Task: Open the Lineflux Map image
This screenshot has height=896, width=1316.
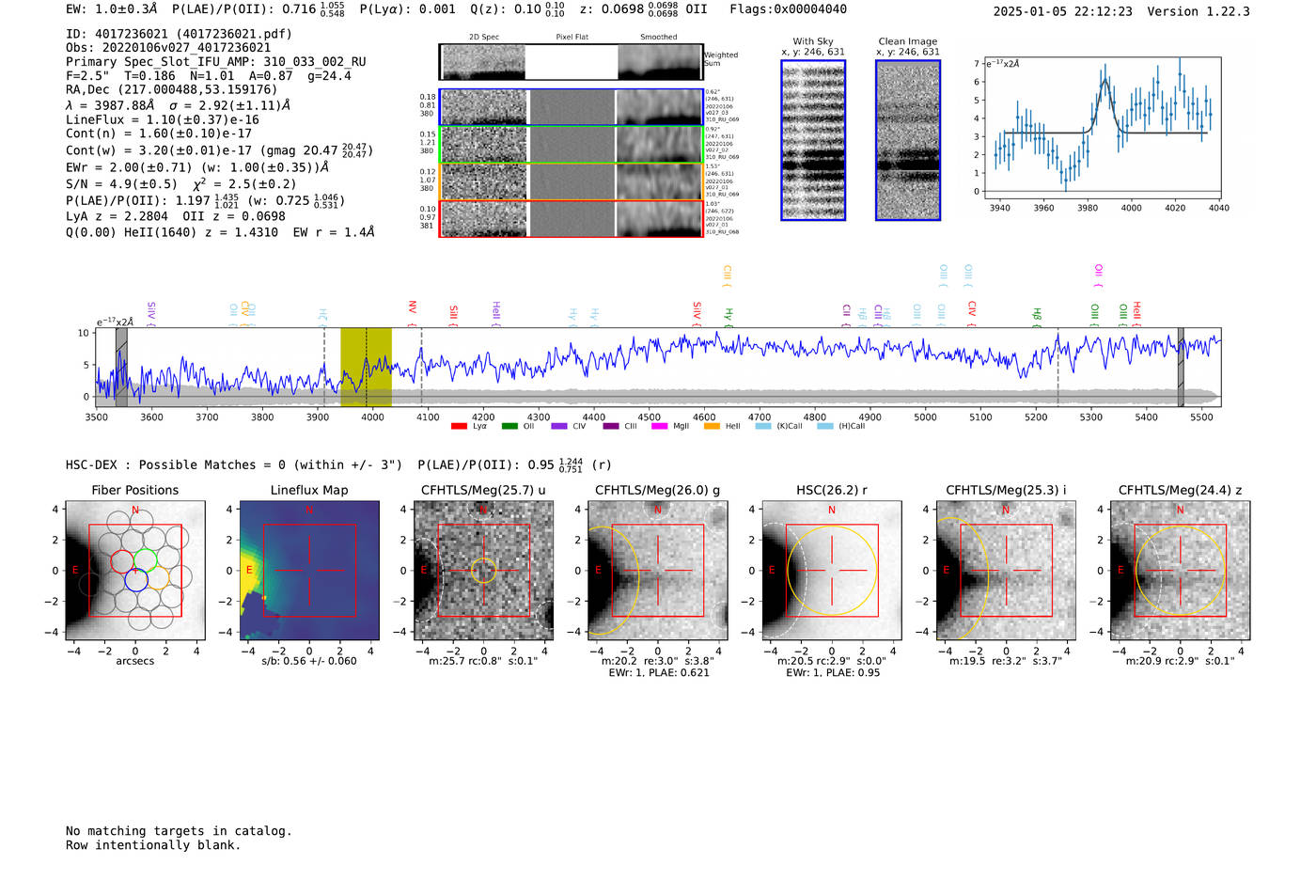Action: [x=309, y=571]
